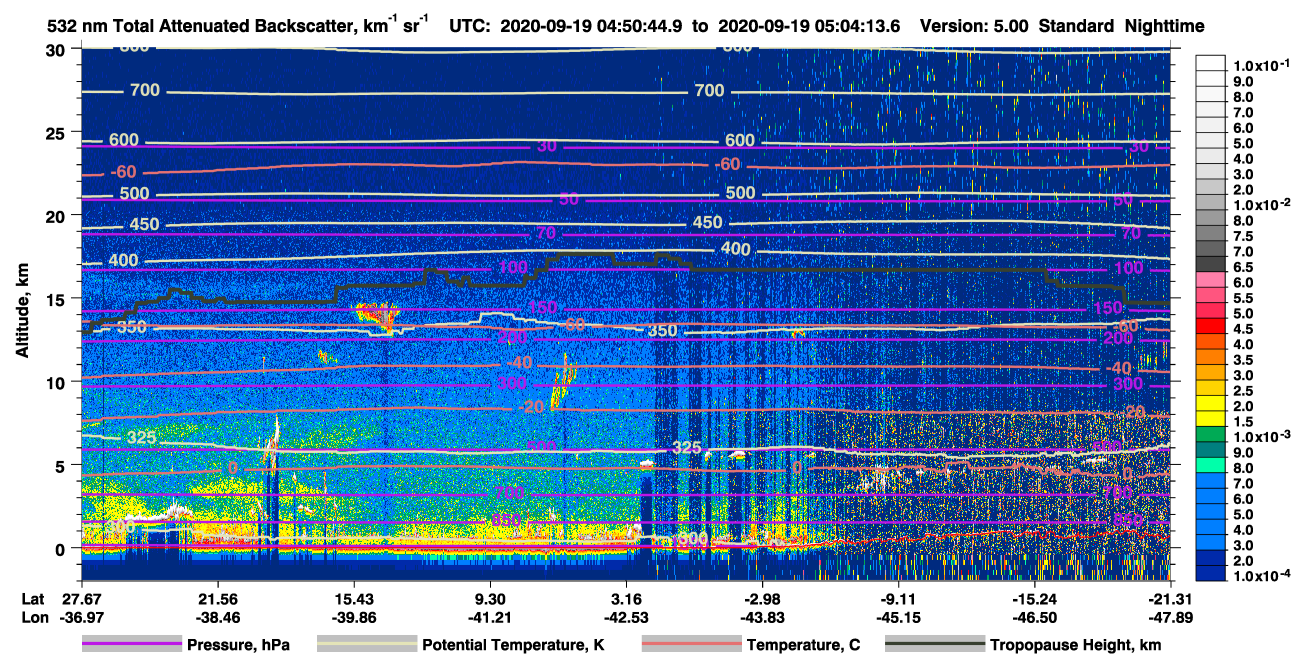Click longitude value '-43.83'
1300x667 pixels.
click(762, 616)
